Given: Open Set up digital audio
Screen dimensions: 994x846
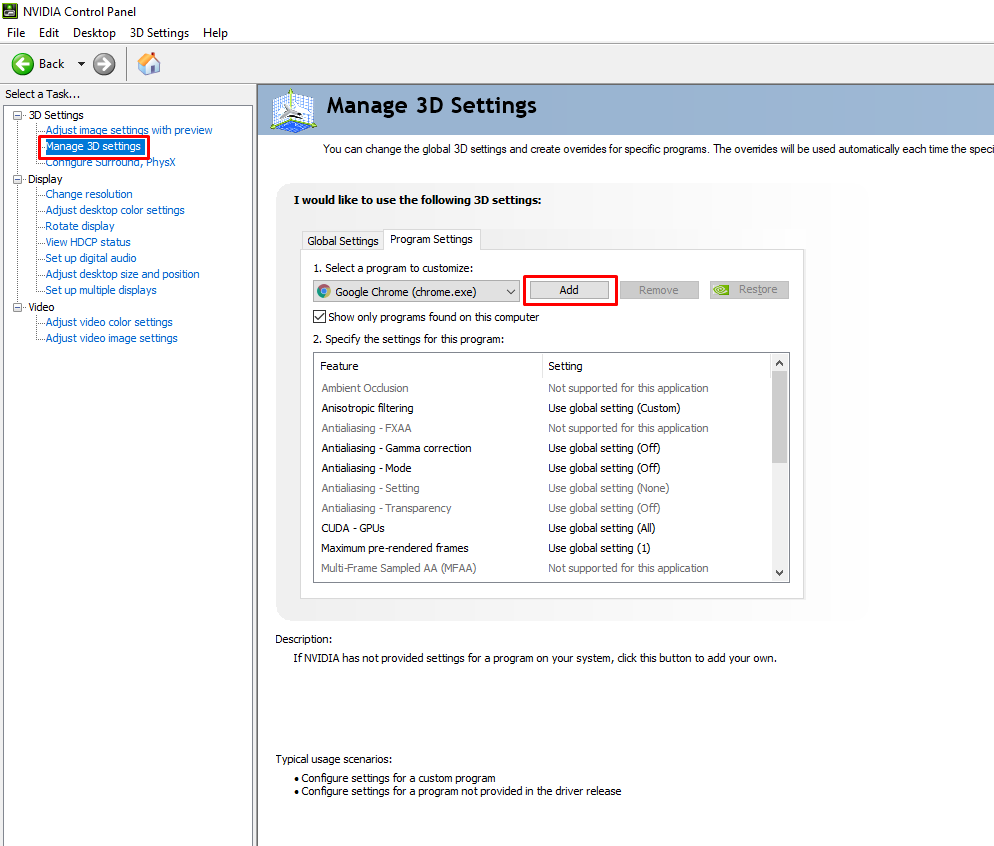Looking at the screenshot, I should [x=91, y=258].
